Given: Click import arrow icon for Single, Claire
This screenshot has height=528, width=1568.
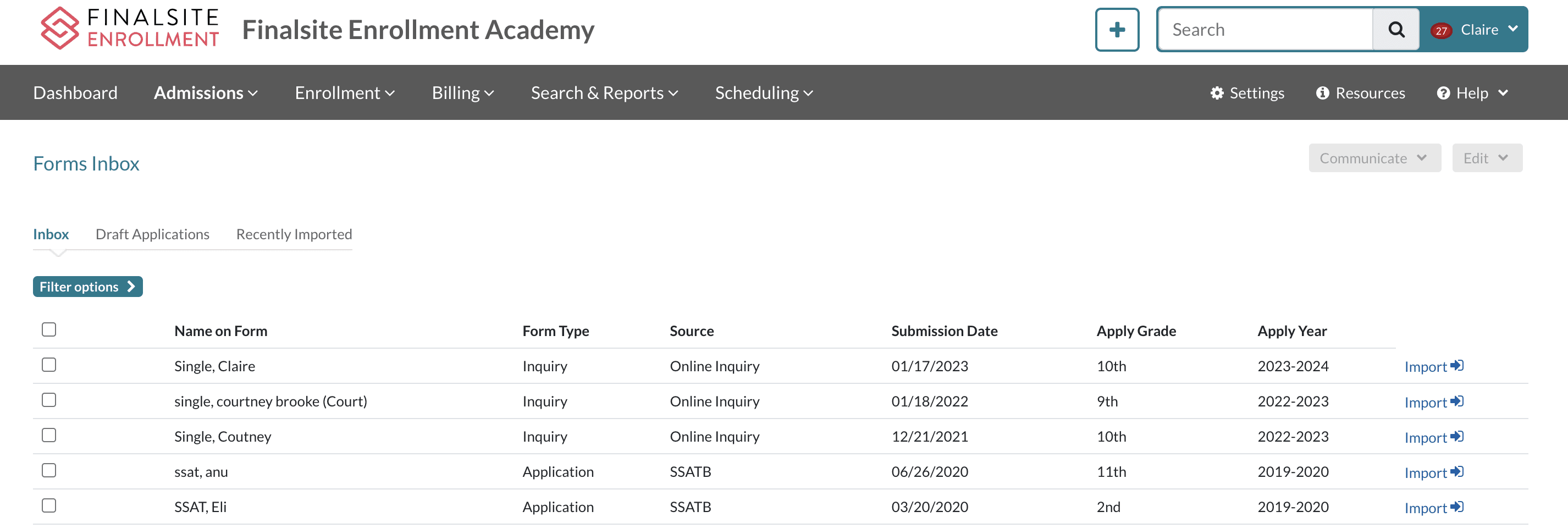Looking at the screenshot, I should (x=1456, y=365).
